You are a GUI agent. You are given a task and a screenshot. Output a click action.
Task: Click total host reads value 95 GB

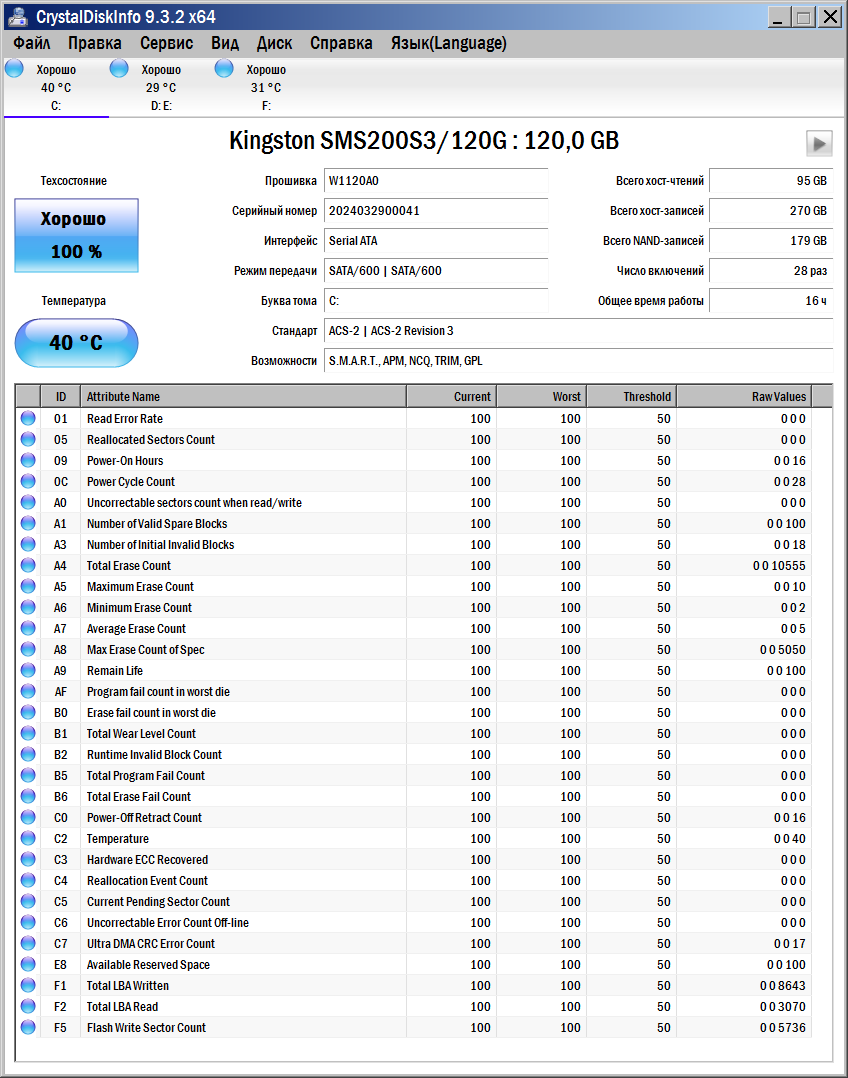click(x=771, y=181)
